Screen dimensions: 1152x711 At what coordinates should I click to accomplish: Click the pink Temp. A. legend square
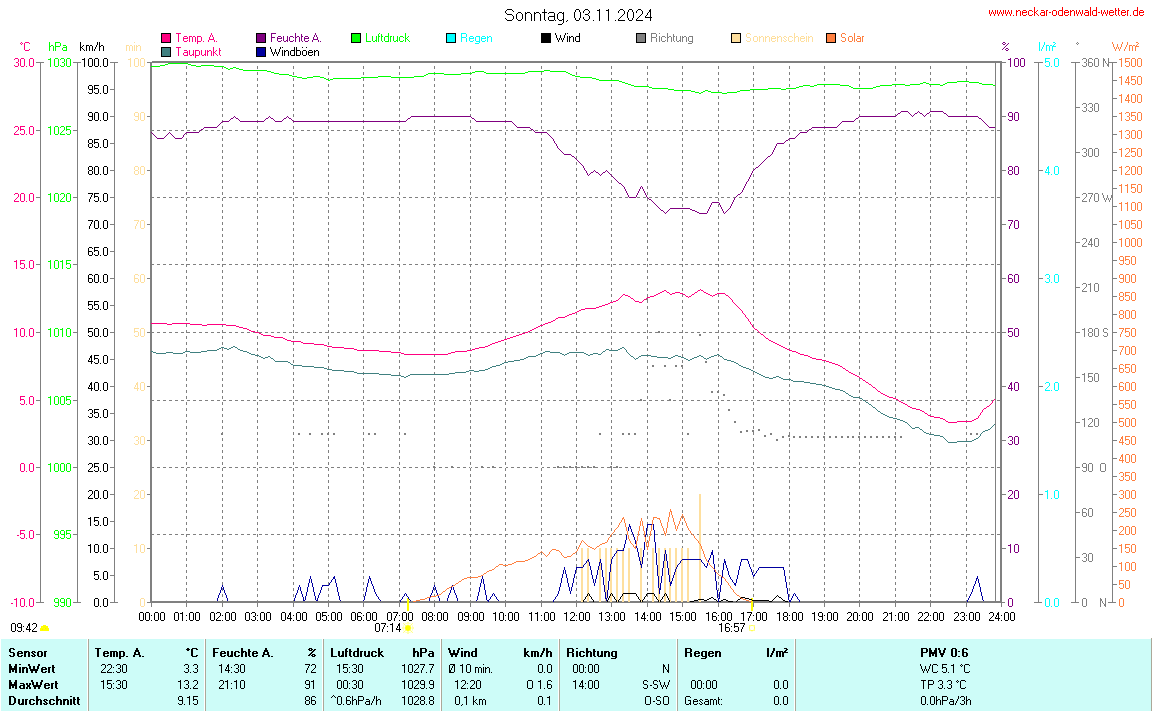[166, 39]
